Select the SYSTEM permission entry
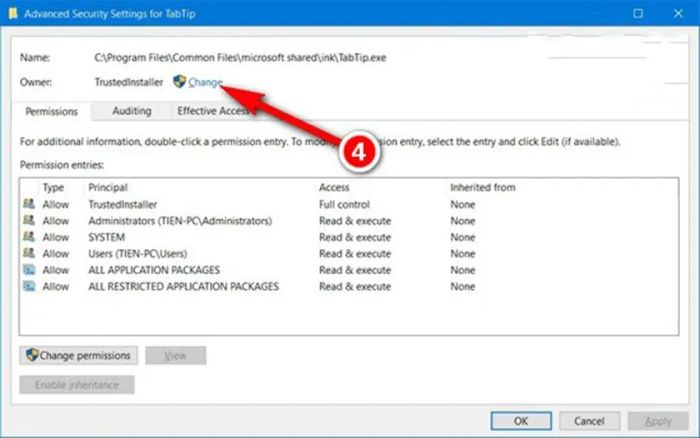This screenshot has width=700, height=438. pyautogui.click(x=349, y=238)
